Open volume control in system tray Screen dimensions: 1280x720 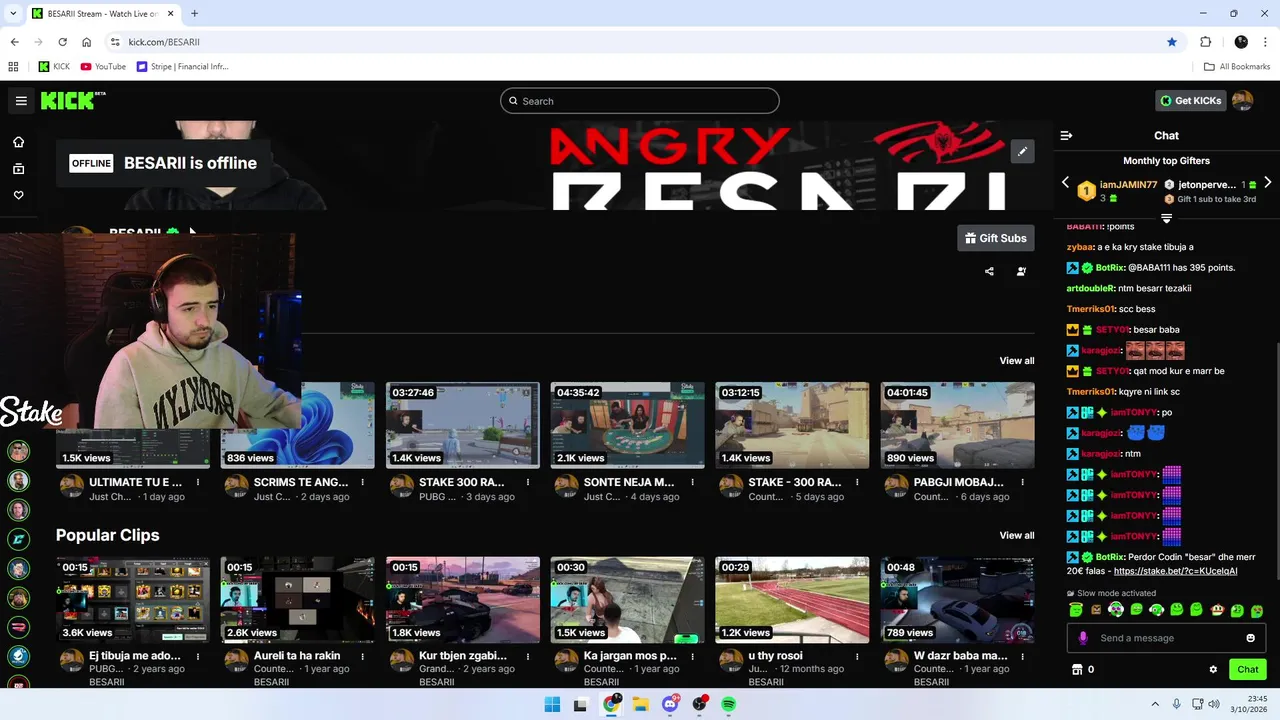coord(1214,704)
